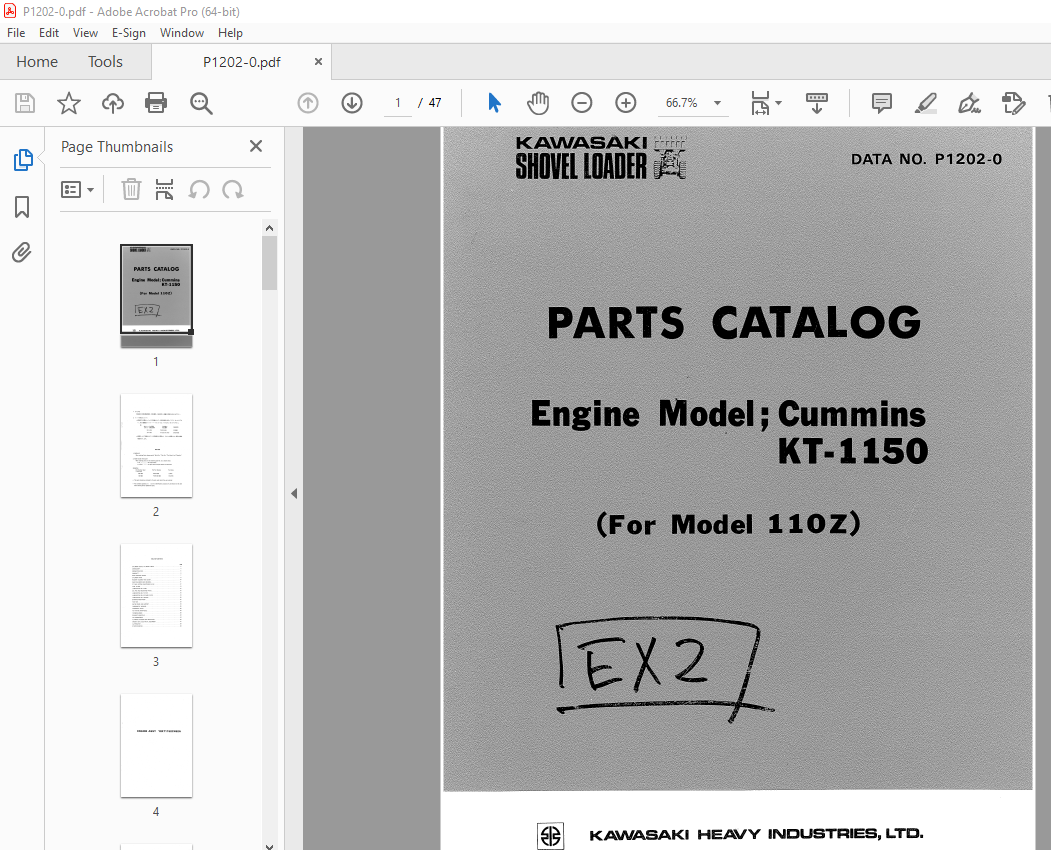This screenshot has height=850, width=1051.
Task: Select the Highlight text tool
Action: [x=926, y=103]
